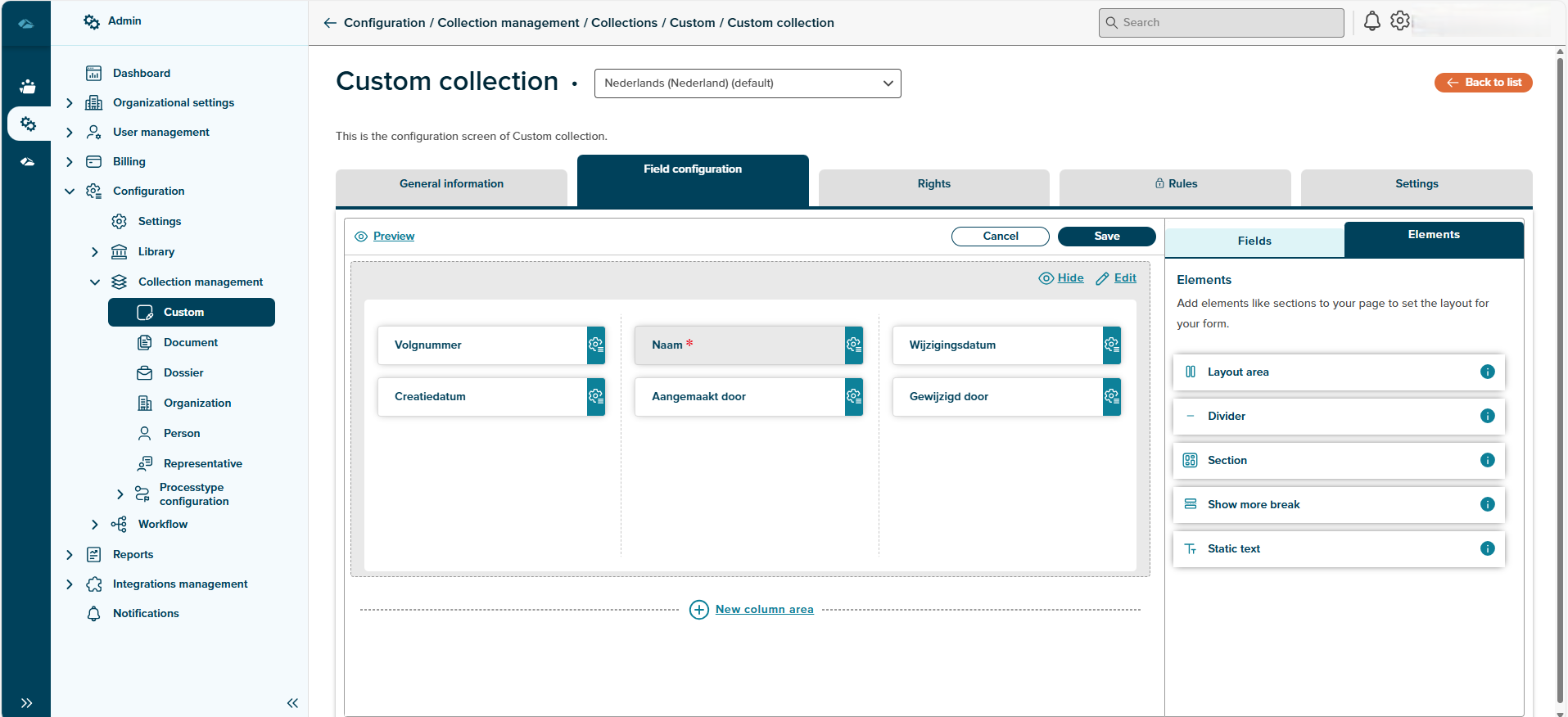Open notifications bell in top bar
The image size is (1568, 717).
point(1371,22)
